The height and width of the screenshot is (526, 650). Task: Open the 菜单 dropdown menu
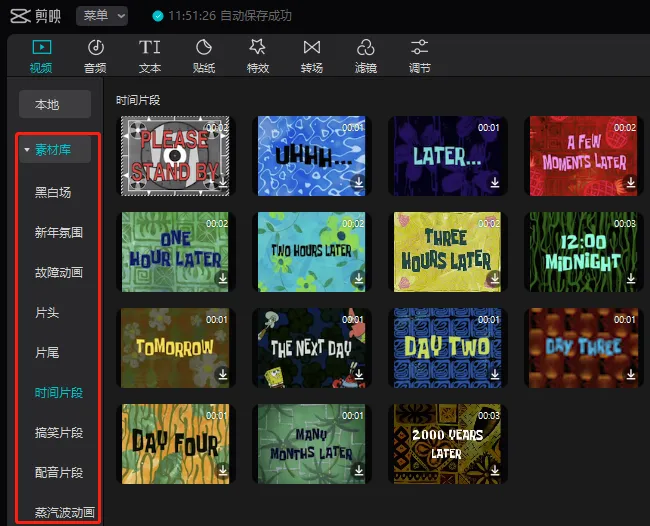click(102, 16)
